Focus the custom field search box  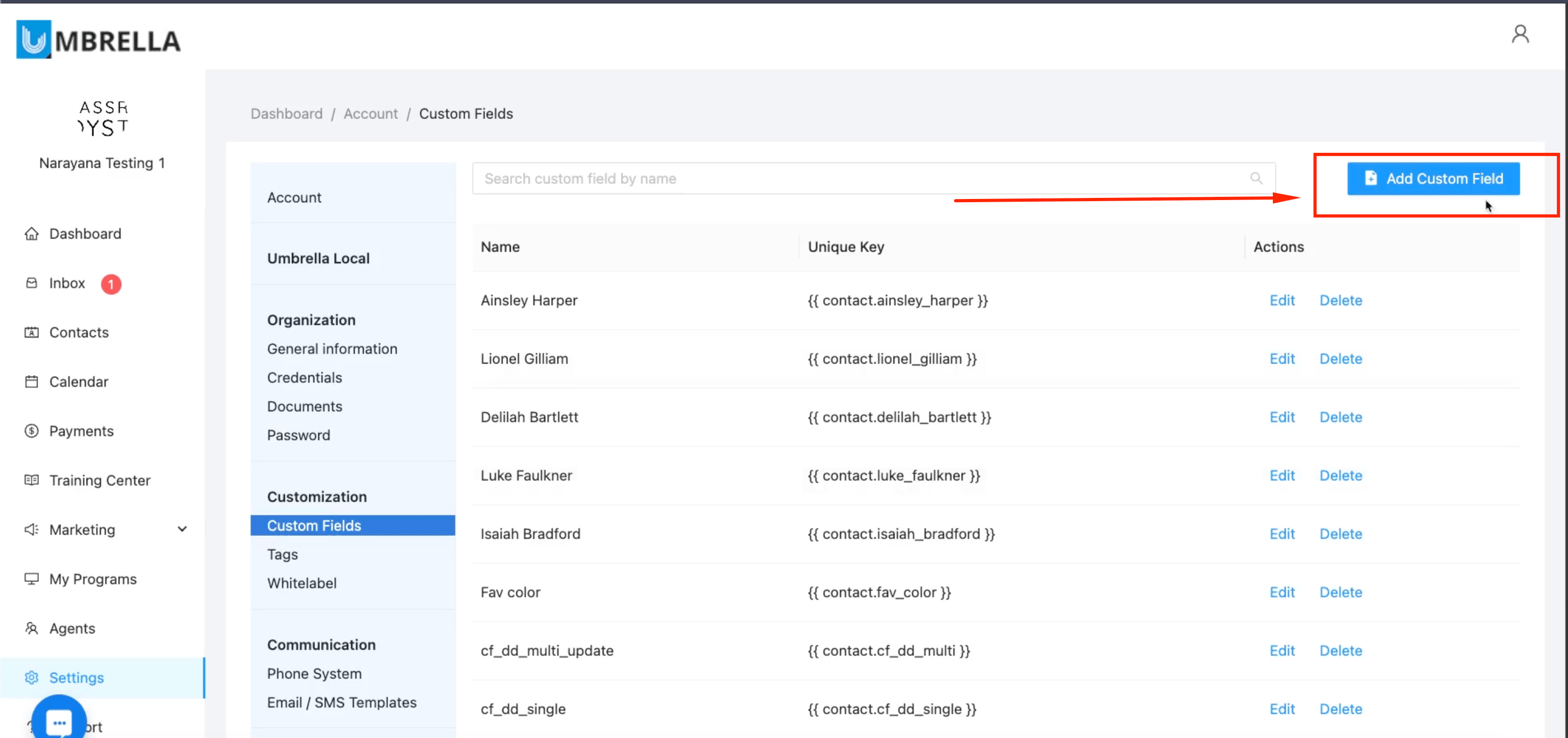click(x=852, y=178)
